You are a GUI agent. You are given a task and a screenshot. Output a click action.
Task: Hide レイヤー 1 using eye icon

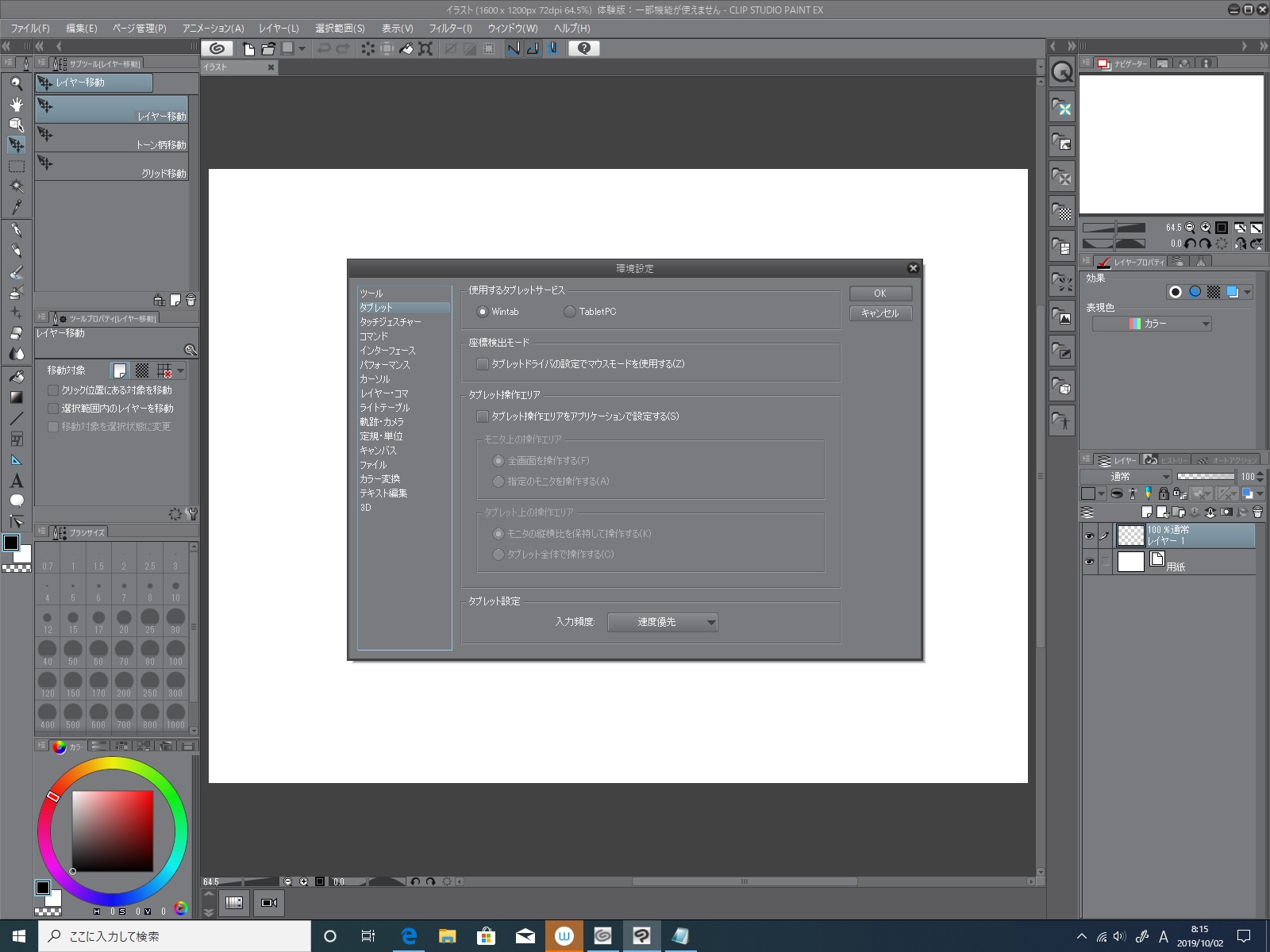pos(1089,536)
